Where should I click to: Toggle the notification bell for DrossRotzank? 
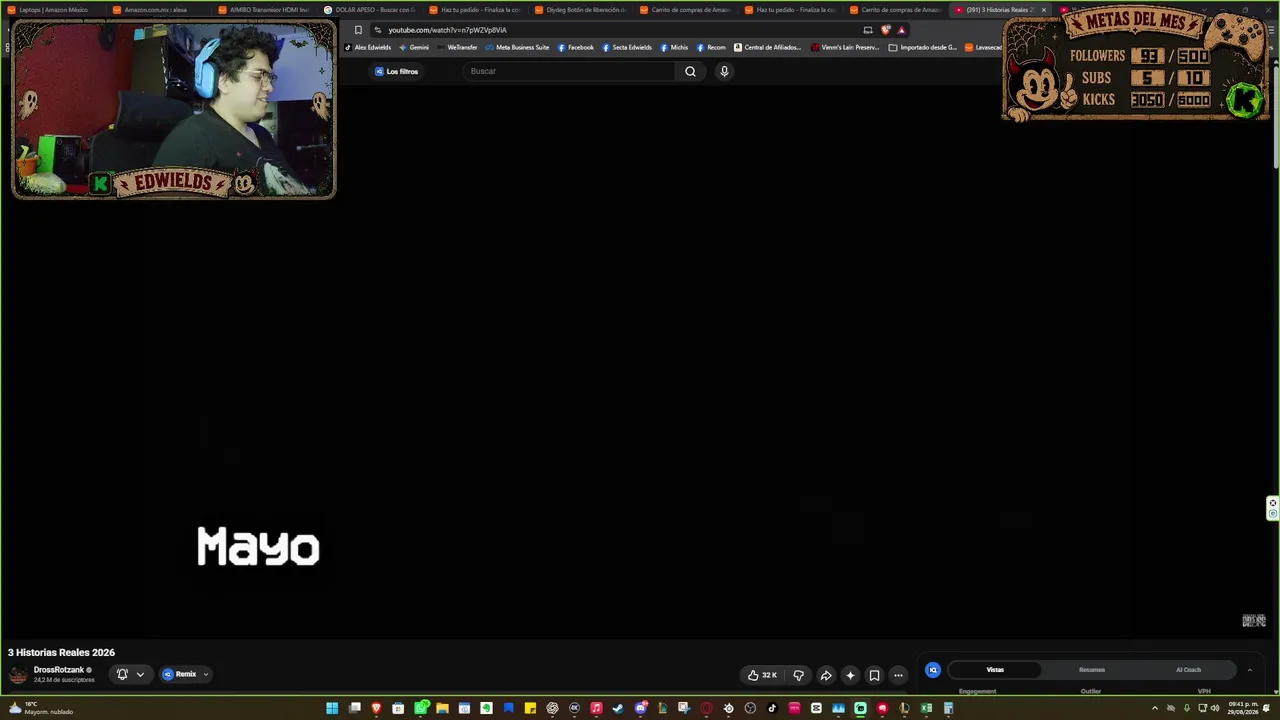(122, 674)
